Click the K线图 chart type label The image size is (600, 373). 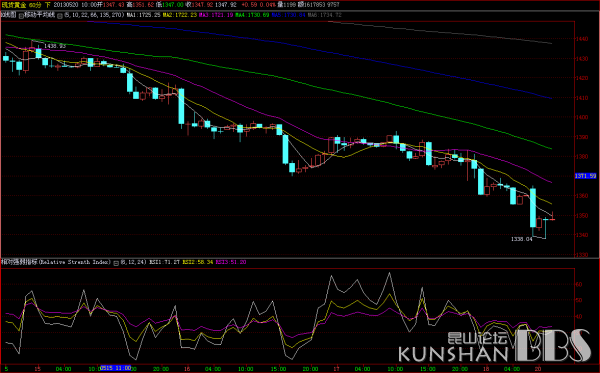point(8,15)
